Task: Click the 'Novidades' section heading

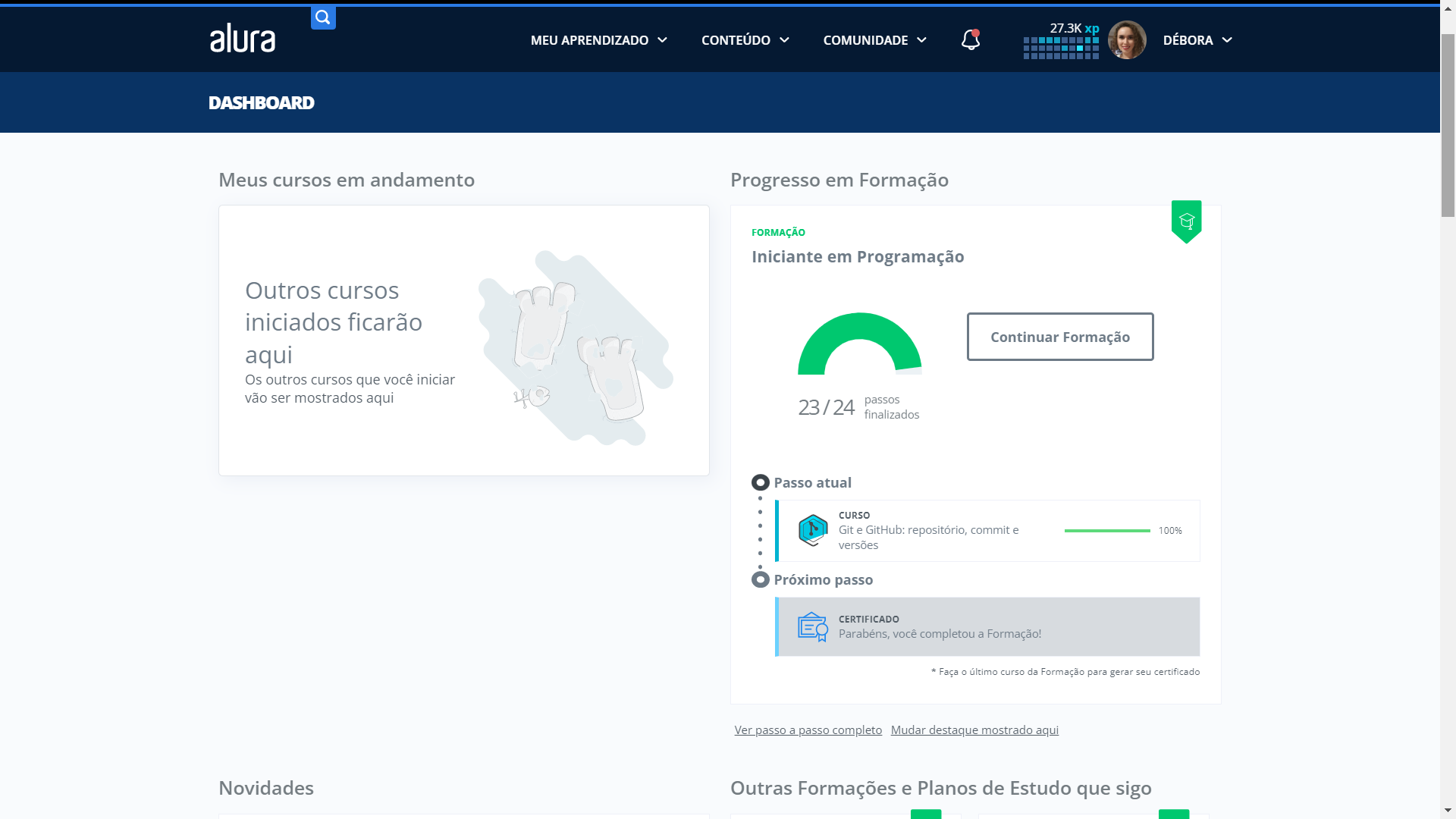Action: (x=266, y=789)
